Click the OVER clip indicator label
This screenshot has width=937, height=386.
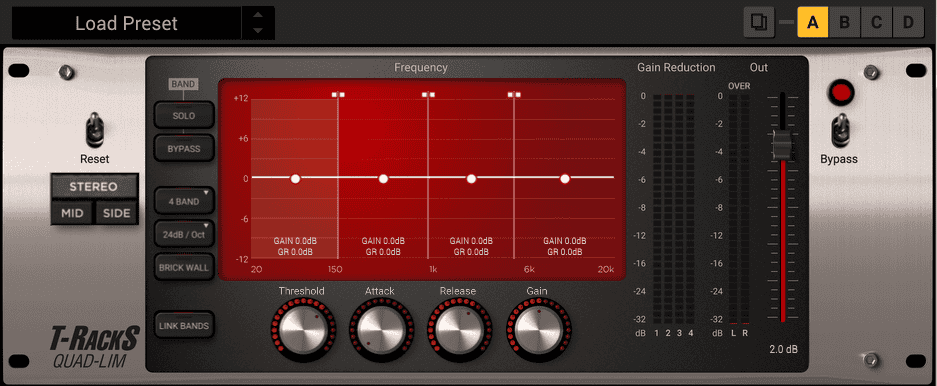(x=739, y=86)
